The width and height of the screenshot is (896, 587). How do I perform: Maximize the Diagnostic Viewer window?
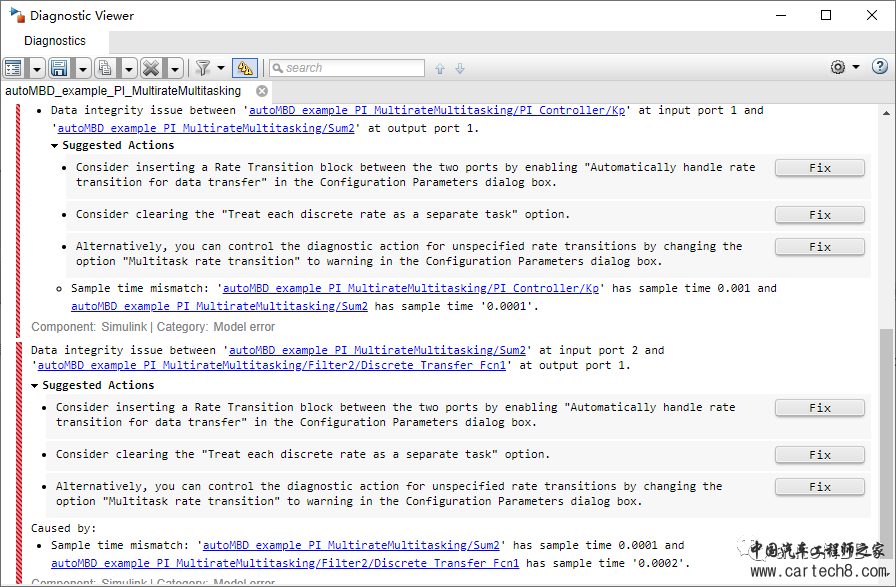[x=826, y=15]
